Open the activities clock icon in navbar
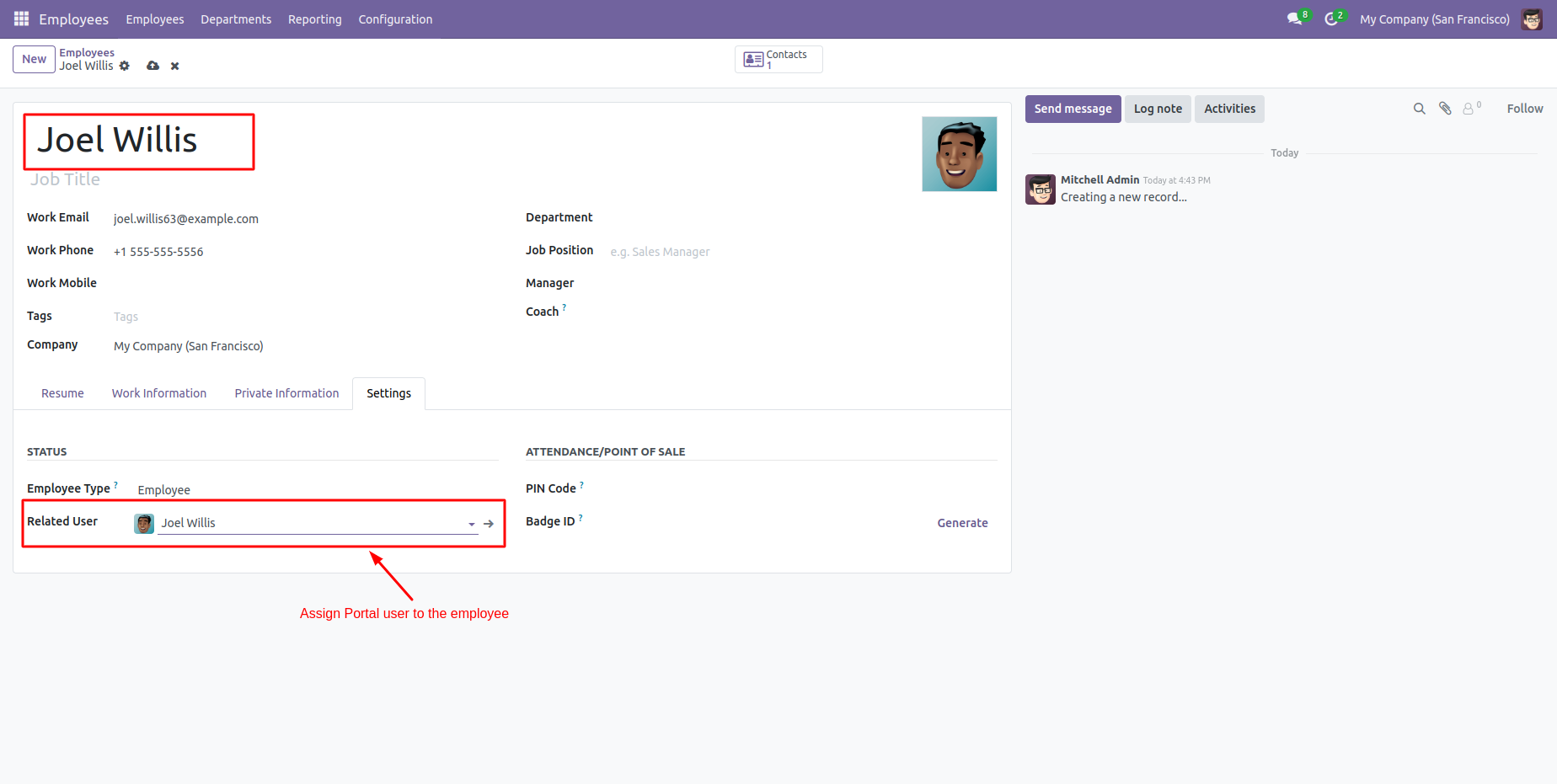This screenshot has height=784, width=1557. tap(1331, 19)
